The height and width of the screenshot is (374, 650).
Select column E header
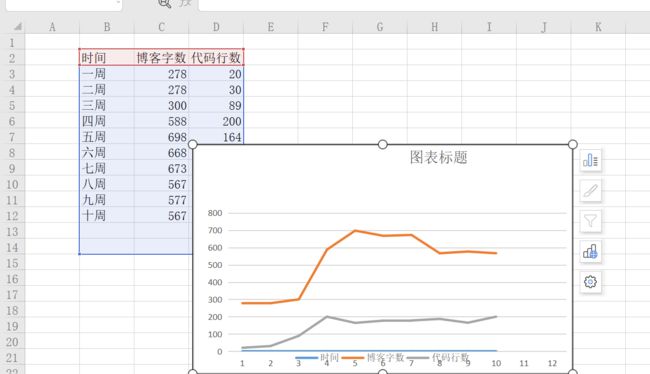pos(271,27)
